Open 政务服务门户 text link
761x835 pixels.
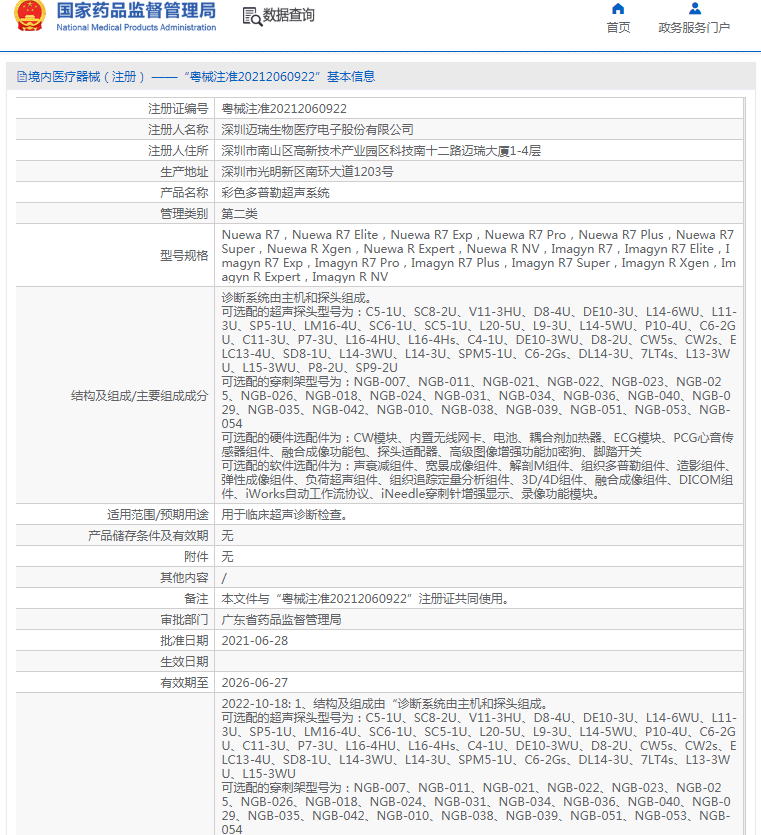[x=694, y=28]
